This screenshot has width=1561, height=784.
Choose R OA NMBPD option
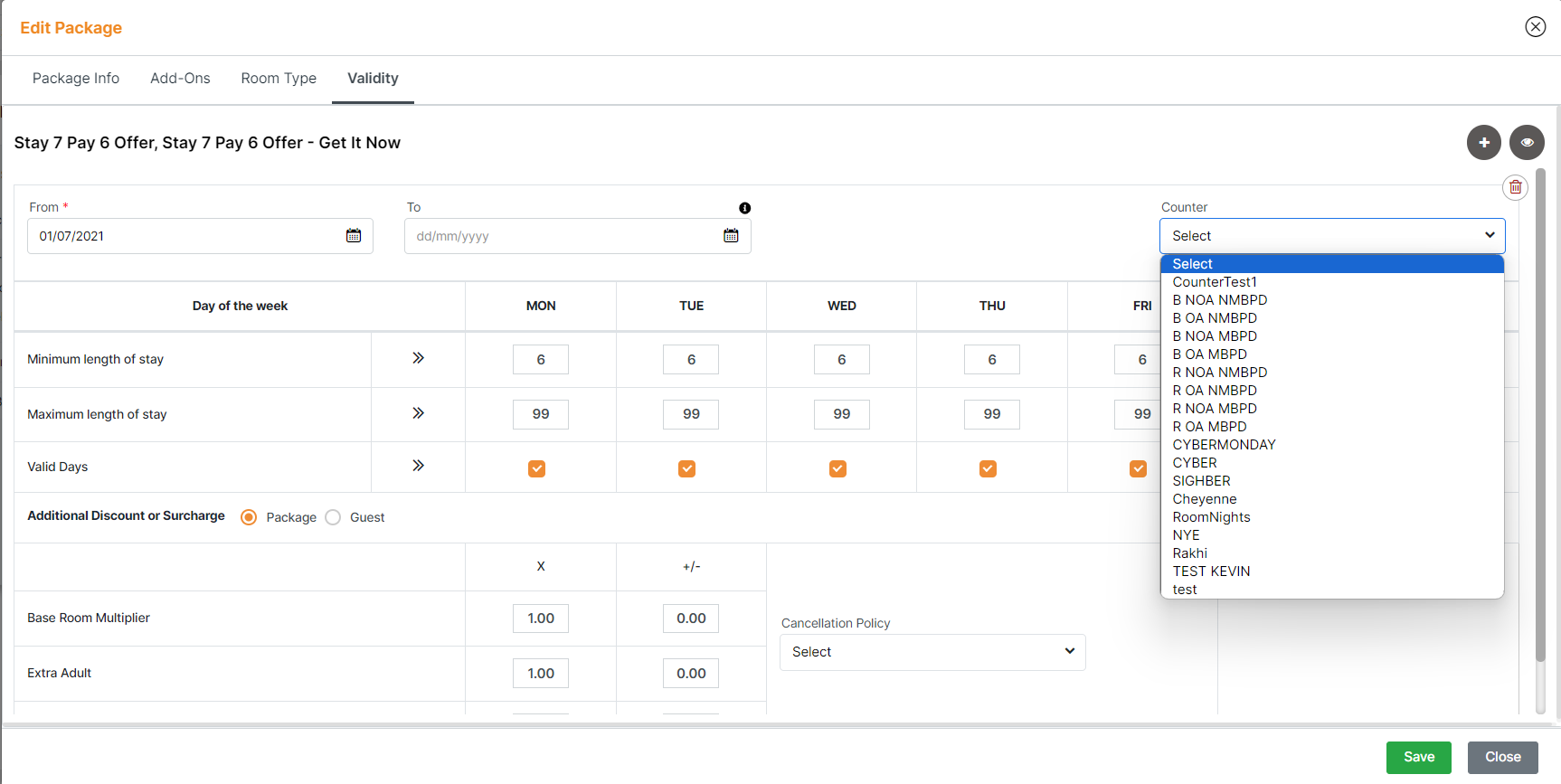point(1332,391)
